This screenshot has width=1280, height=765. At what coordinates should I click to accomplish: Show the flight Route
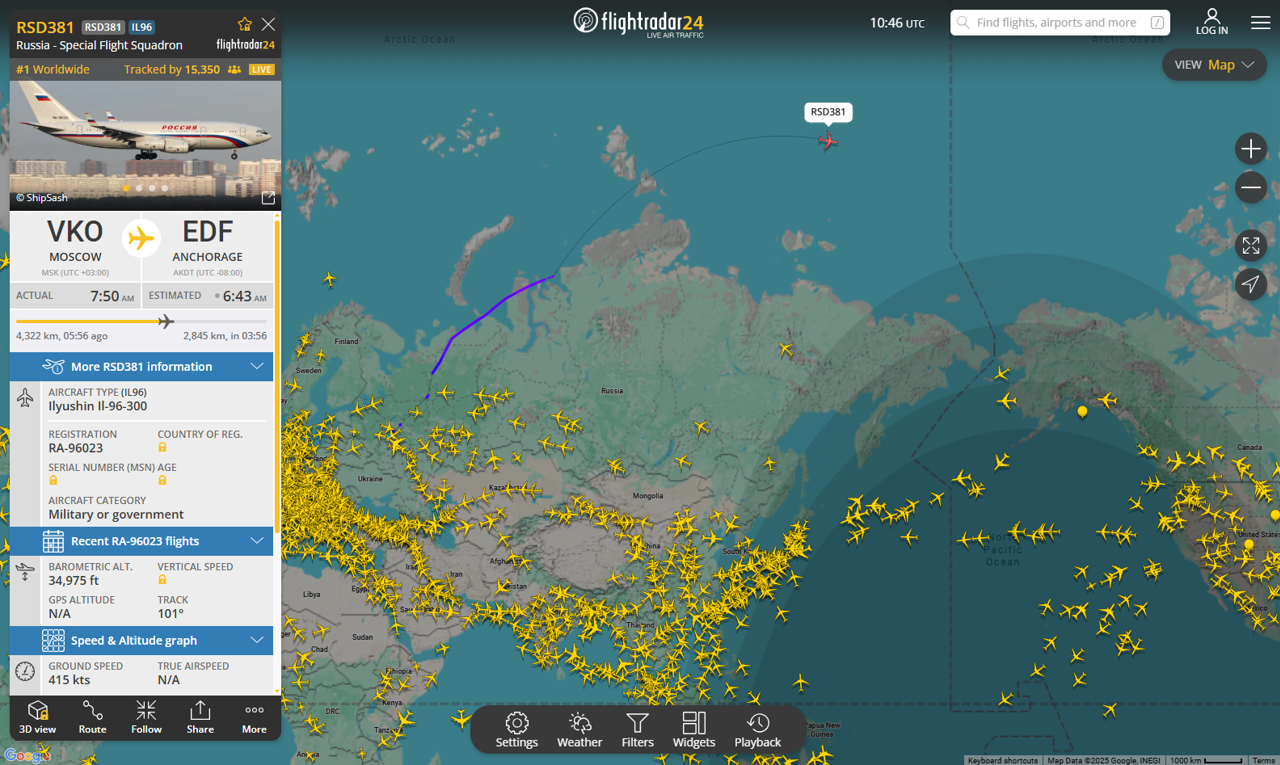pos(92,717)
